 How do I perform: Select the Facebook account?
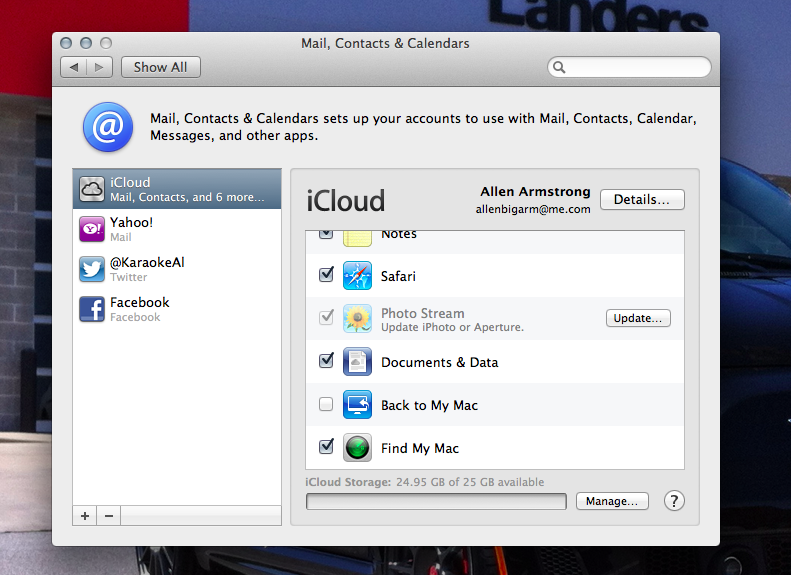click(177, 309)
